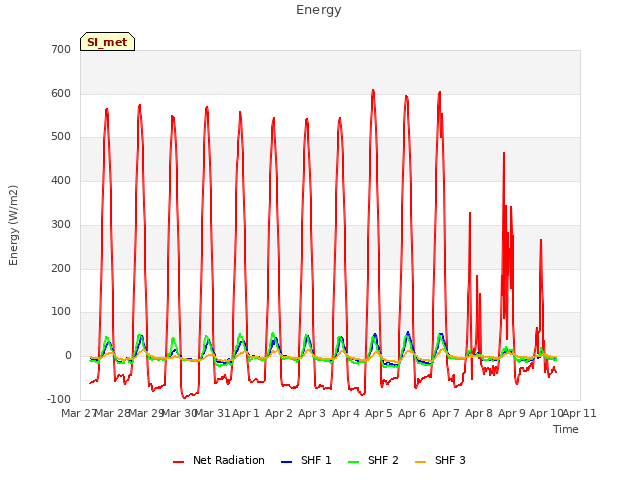Click the Mar 29 x-axis tick label
Viewport: 640px width, 480px height.
click(146, 413)
